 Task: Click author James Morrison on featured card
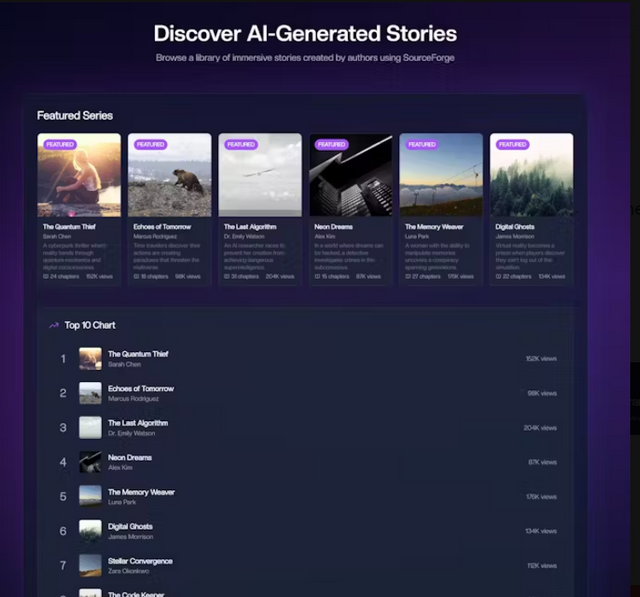515,237
